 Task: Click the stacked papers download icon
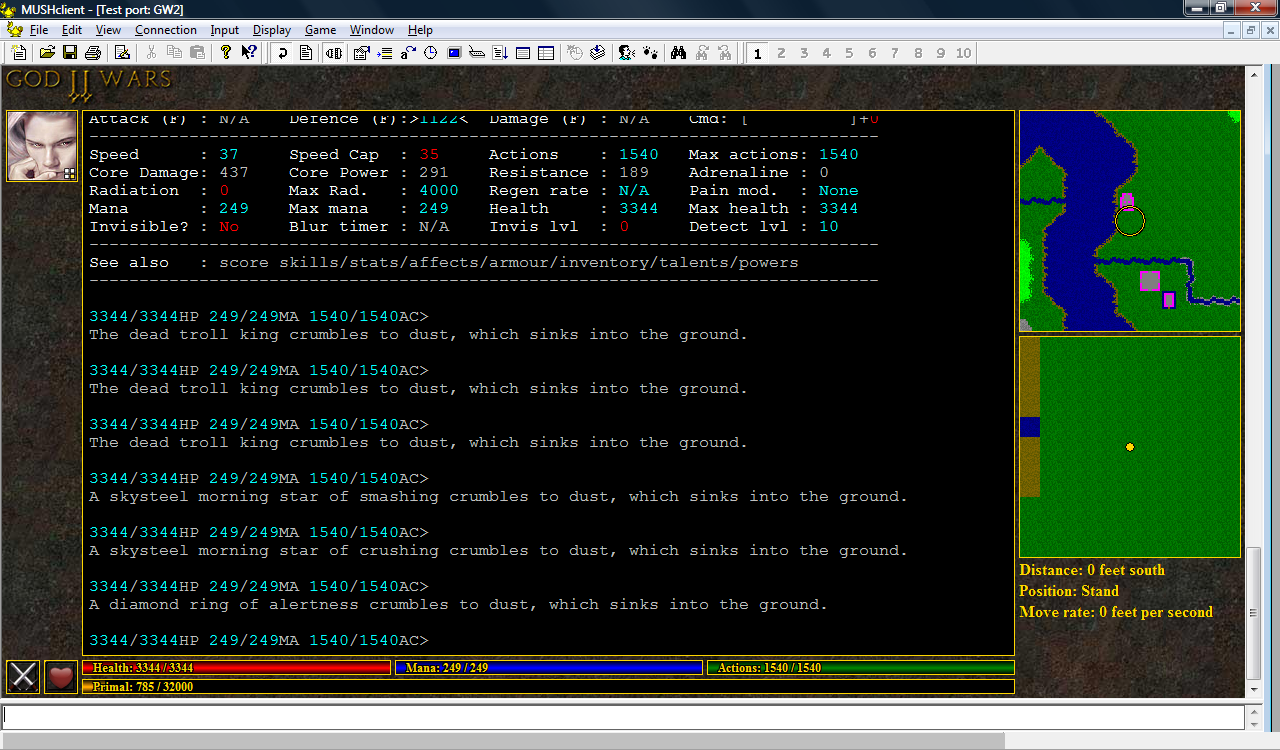pyautogui.click(x=597, y=53)
